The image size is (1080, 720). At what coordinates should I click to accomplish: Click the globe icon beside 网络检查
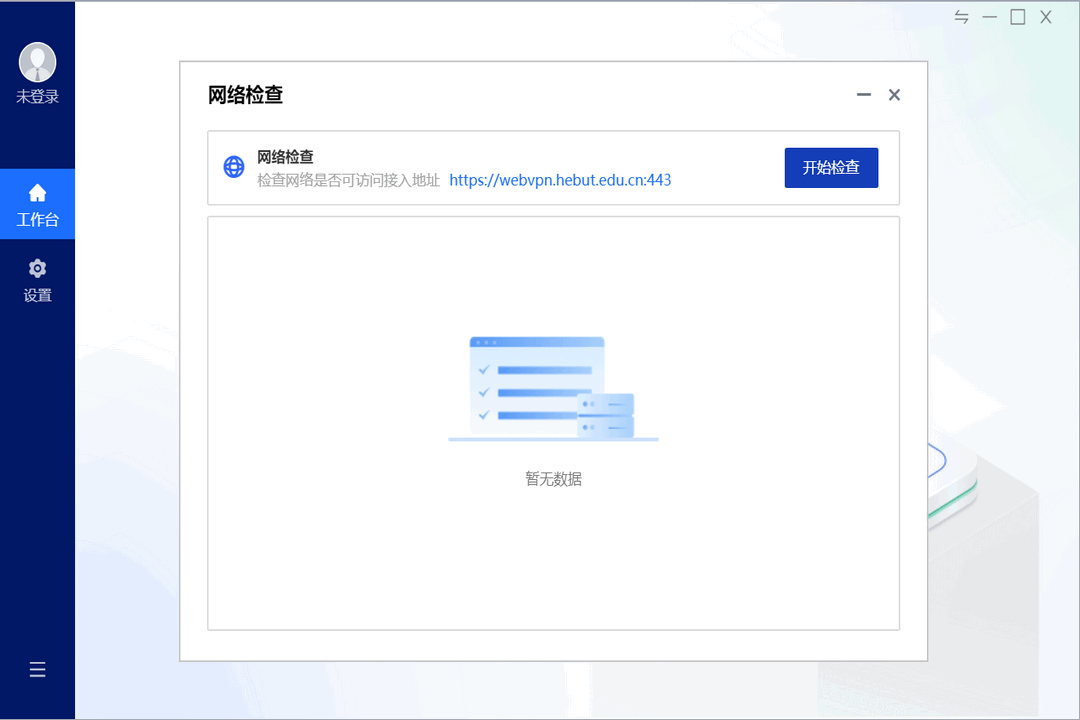click(x=233, y=167)
